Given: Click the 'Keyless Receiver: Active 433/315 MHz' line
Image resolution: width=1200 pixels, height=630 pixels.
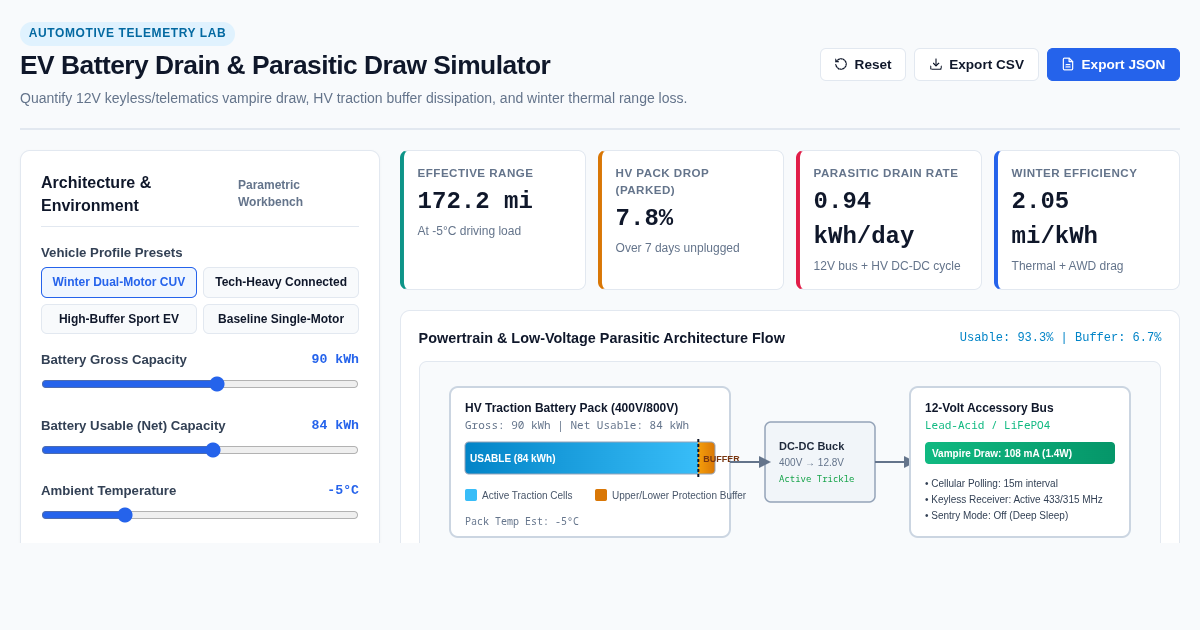Looking at the screenshot, I should click(x=1014, y=499).
